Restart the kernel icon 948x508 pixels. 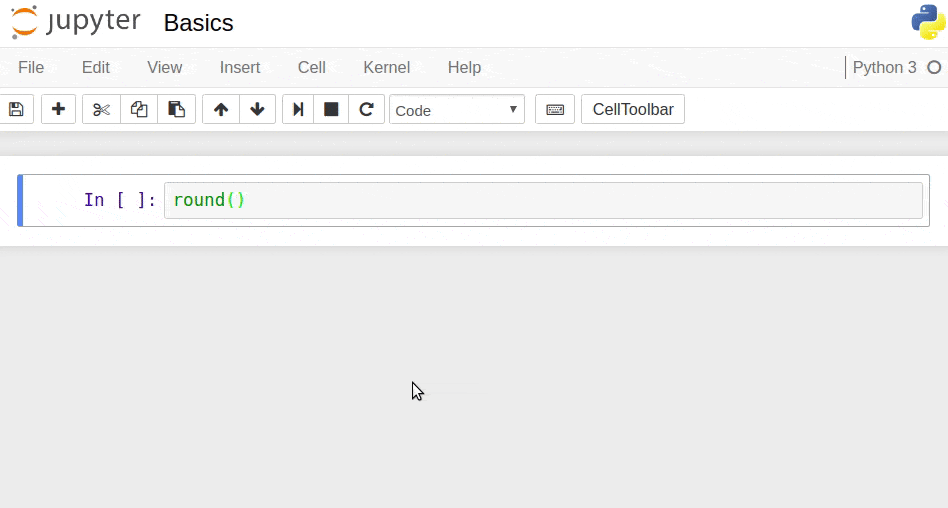[366, 109]
